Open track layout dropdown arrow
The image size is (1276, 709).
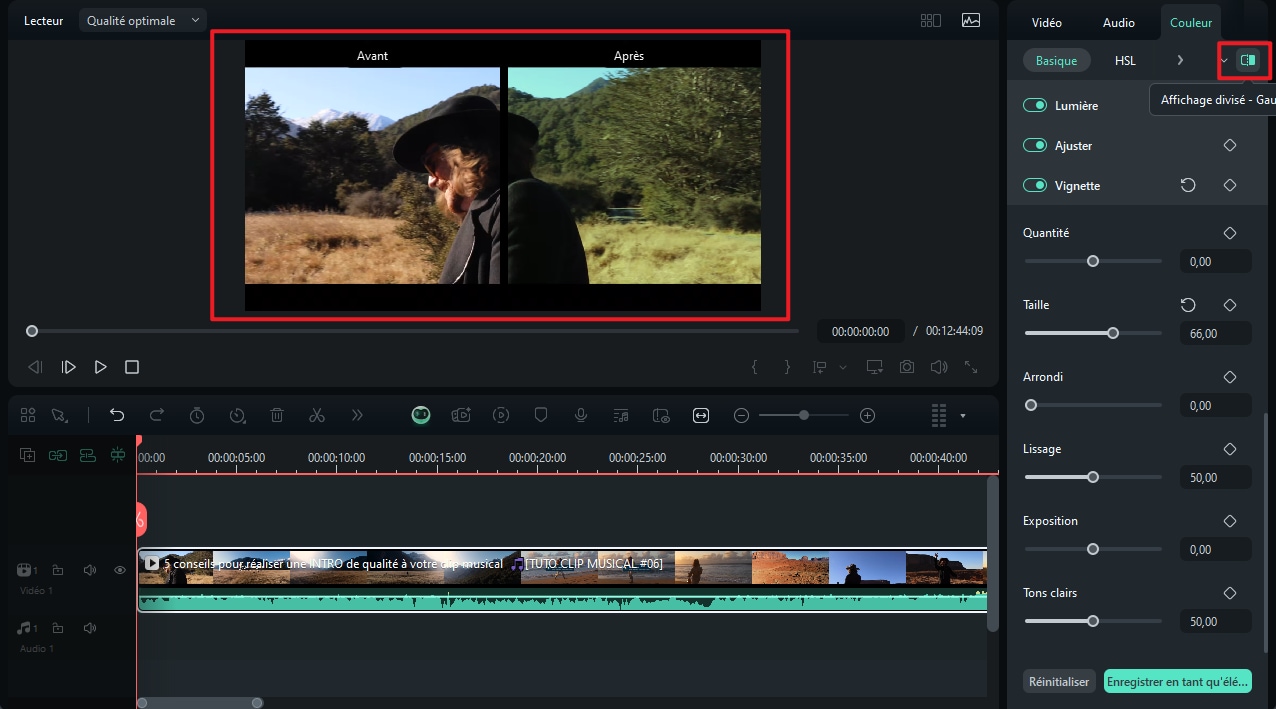click(x=963, y=415)
